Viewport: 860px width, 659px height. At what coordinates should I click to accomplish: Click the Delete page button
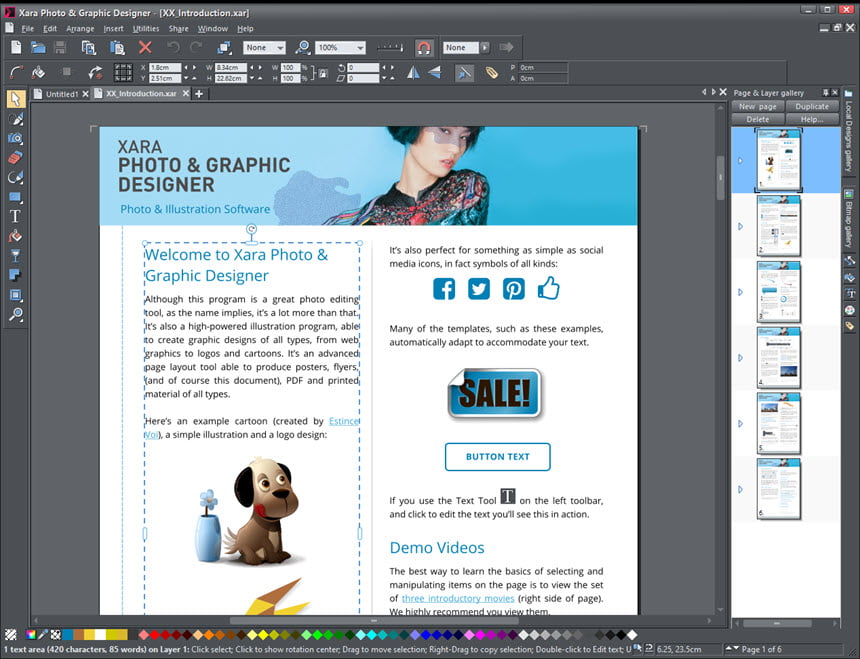pyautogui.click(x=758, y=119)
